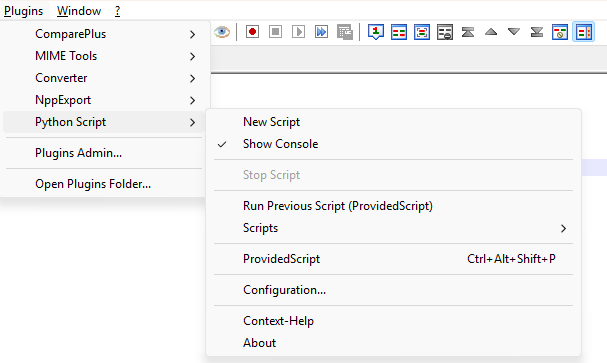
Task: Open the ? help menu
Action: click(118, 11)
